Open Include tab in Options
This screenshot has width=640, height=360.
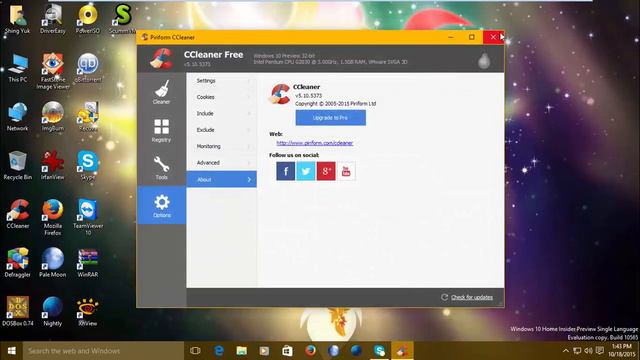pos(222,113)
